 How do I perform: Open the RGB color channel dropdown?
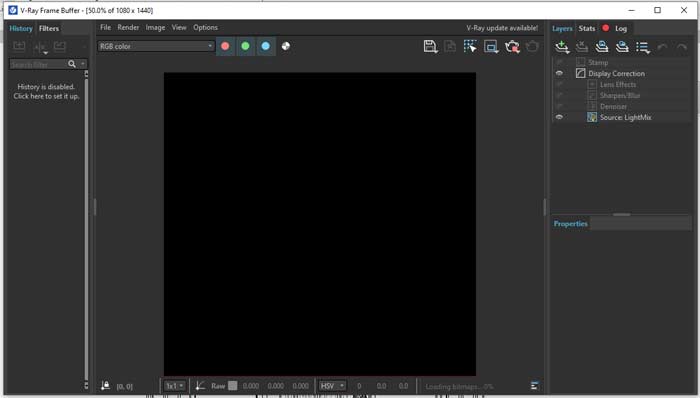156,46
